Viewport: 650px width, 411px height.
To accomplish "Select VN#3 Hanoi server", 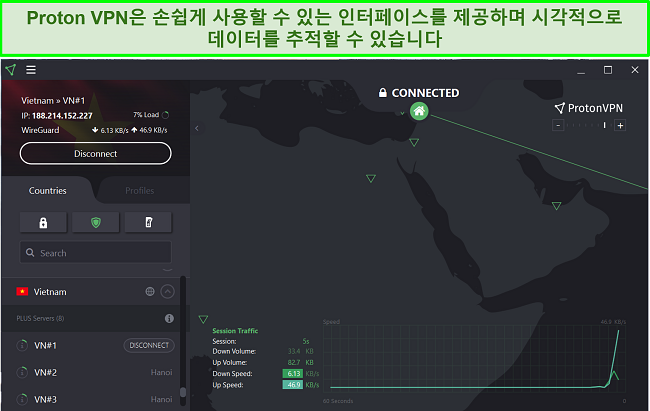I will point(92,399).
